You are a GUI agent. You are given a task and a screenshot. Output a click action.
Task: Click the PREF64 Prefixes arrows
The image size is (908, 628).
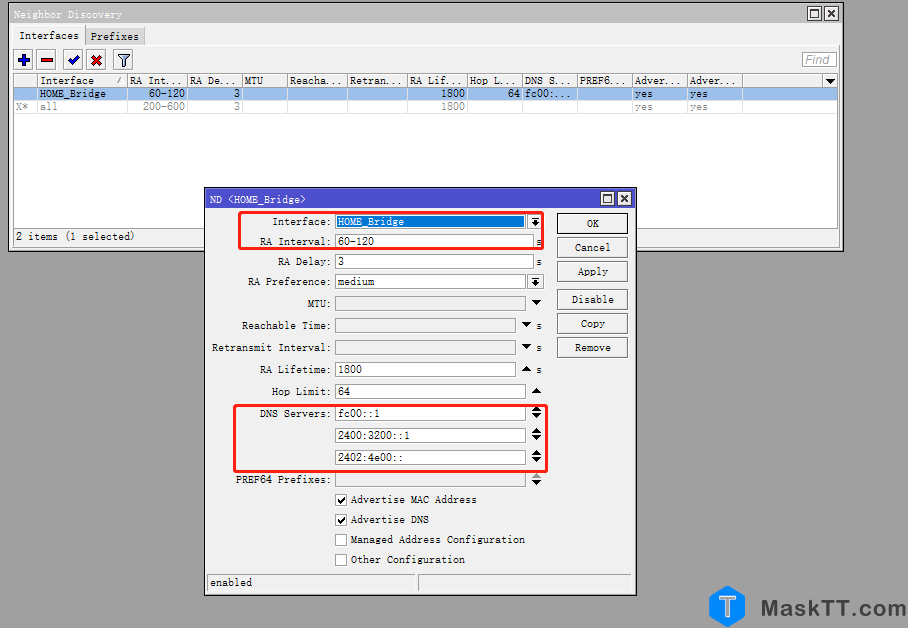click(536, 480)
